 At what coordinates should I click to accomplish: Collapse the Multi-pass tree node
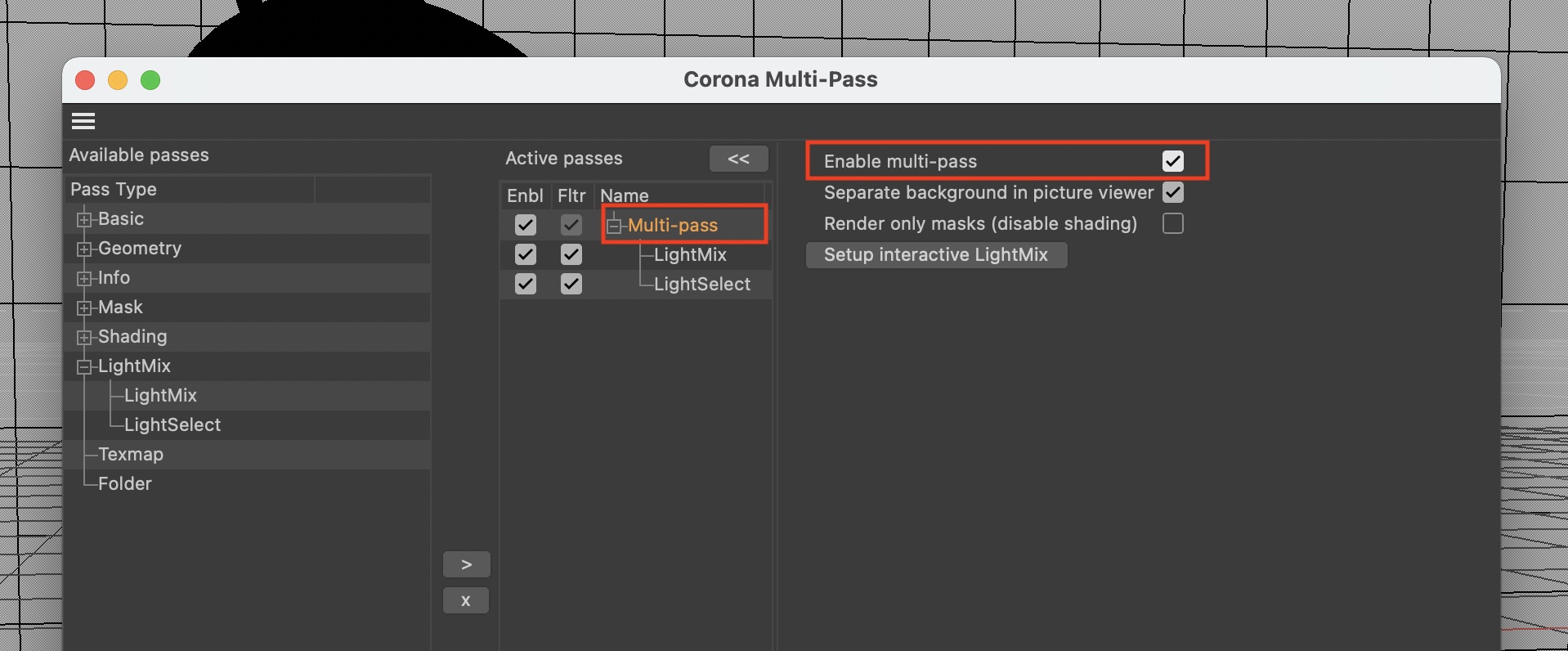(x=614, y=227)
